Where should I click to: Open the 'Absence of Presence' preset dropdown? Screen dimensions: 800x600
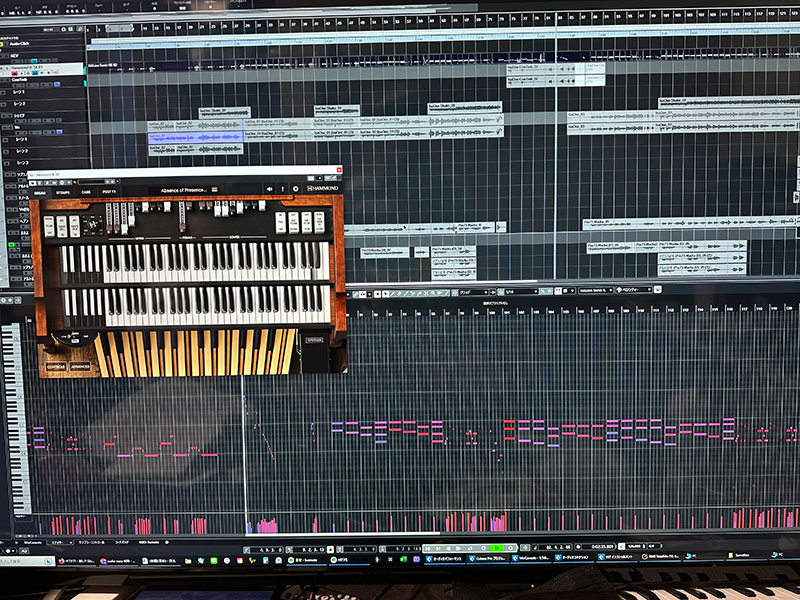(x=184, y=190)
